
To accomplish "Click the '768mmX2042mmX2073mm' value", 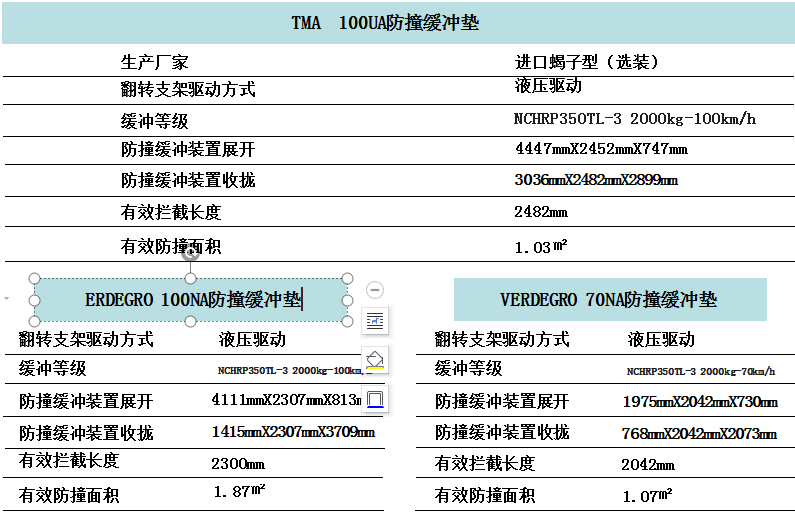I will click(699, 433).
